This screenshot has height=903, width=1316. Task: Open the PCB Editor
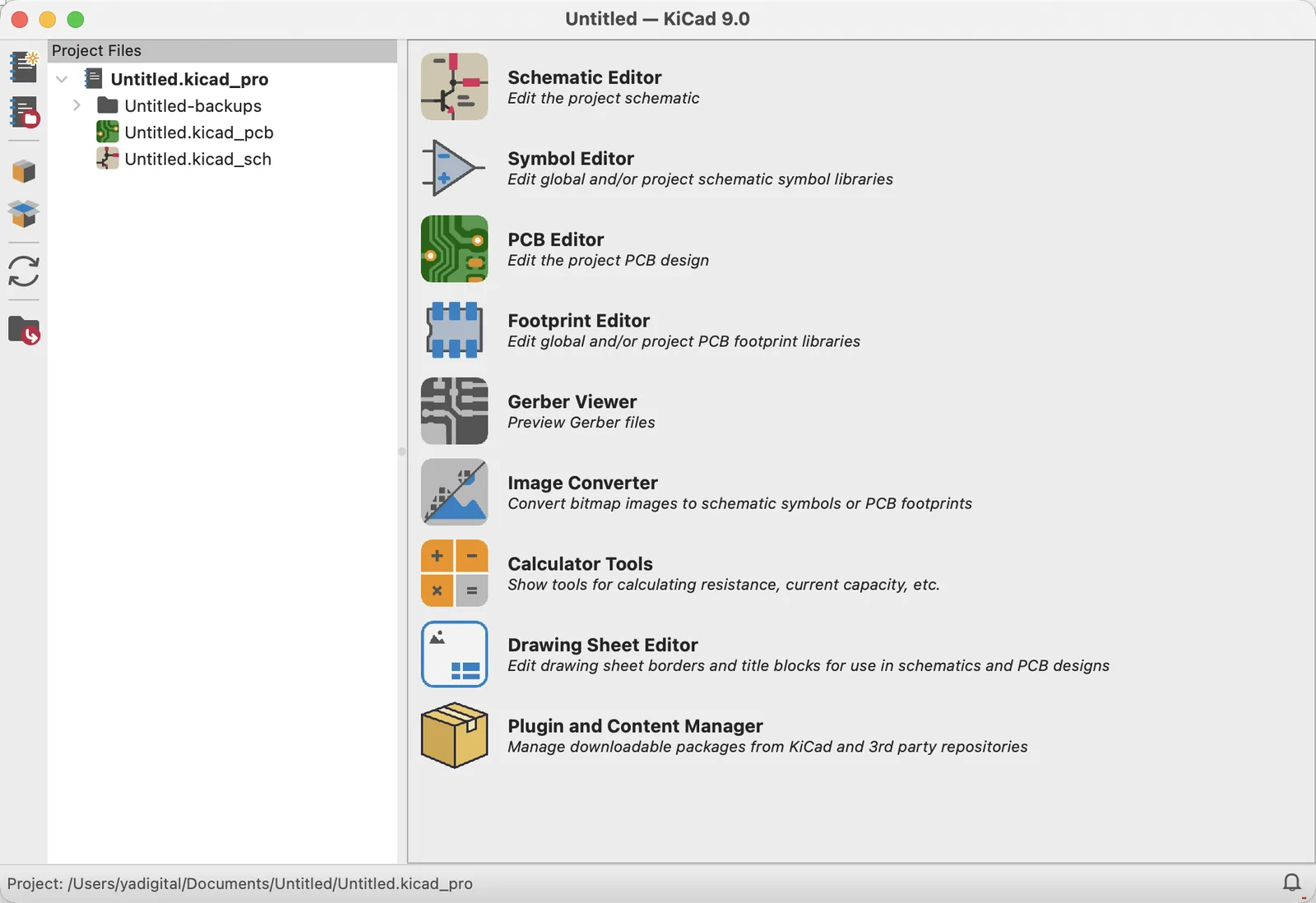click(557, 248)
